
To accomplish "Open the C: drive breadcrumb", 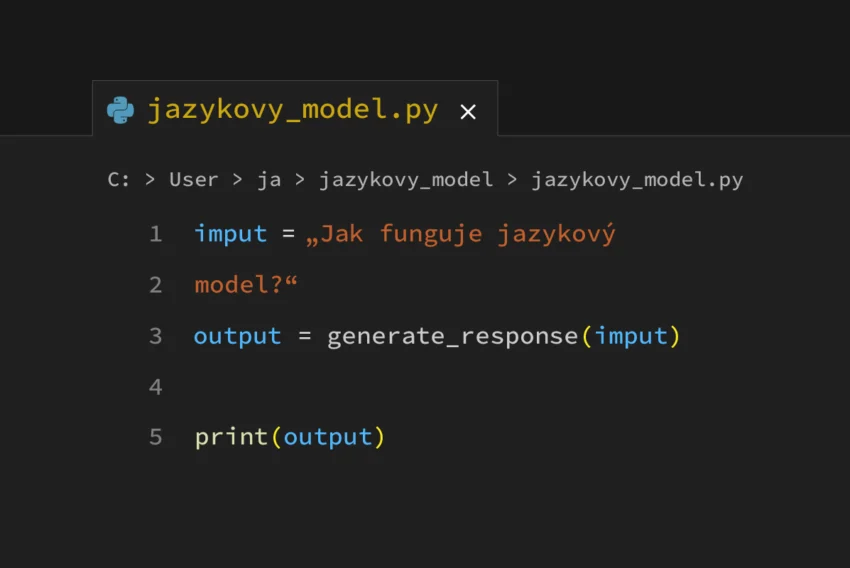I will point(118,180).
